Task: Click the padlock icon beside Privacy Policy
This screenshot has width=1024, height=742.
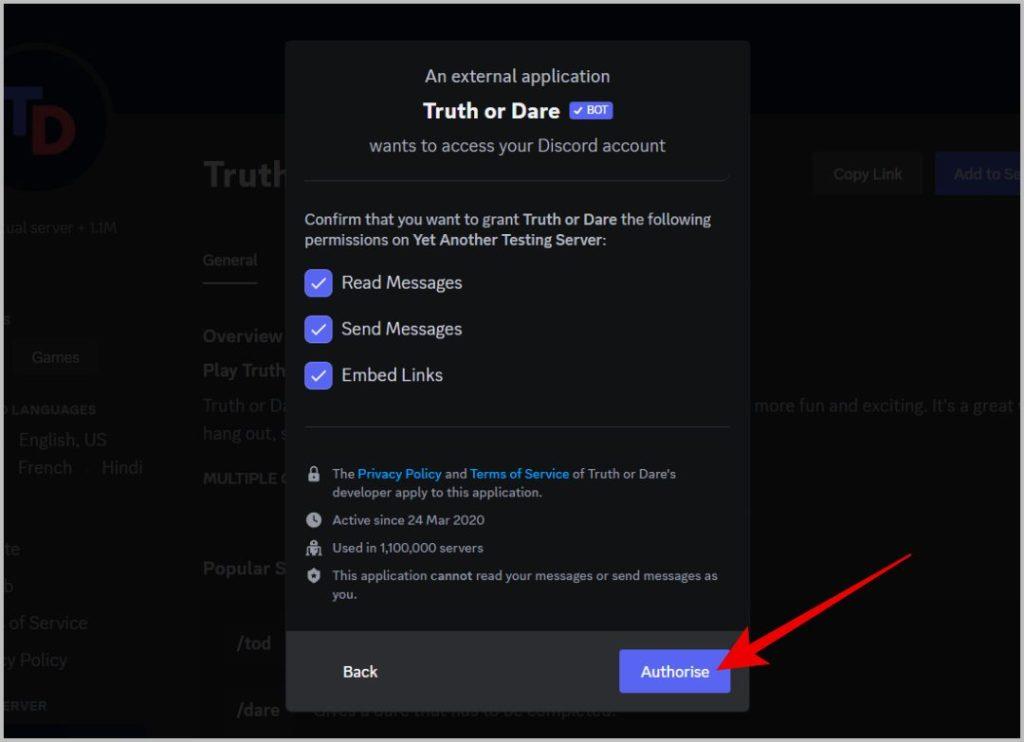Action: pos(313,474)
